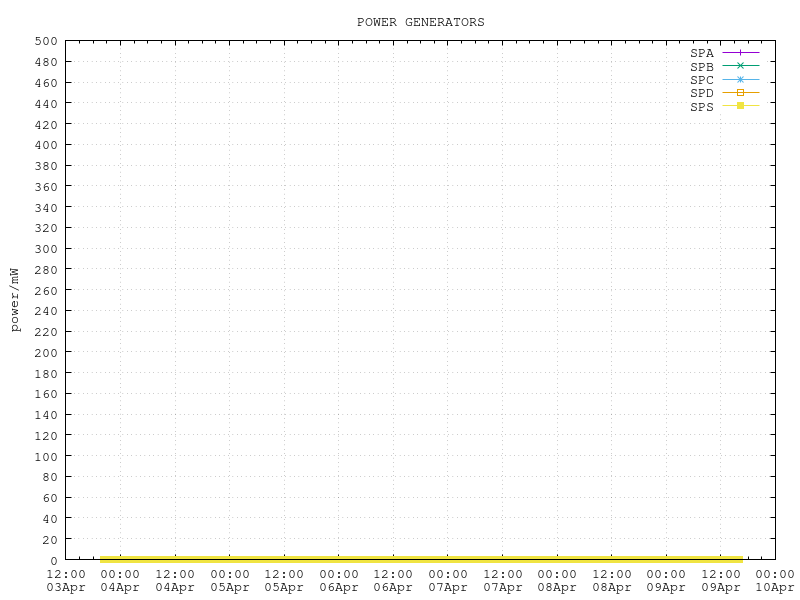Image resolution: width=800 pixels, height=600 pixels.
Task: Click the SPA legend plus marker
Action: tap(741, 52)
